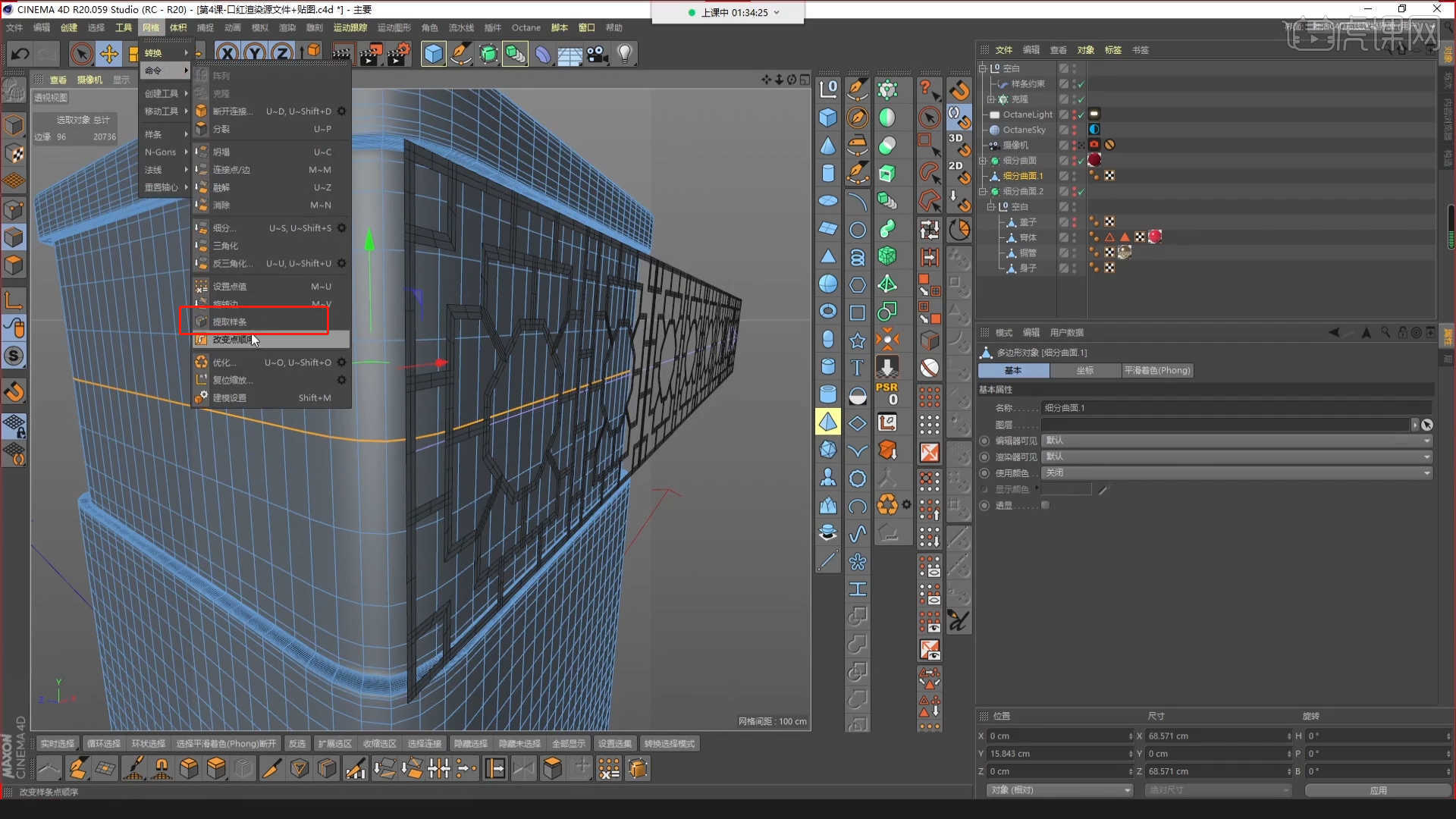The image size is (1456, 819).
Task: Toggle the Z axis lock
Action: [282, 54]
